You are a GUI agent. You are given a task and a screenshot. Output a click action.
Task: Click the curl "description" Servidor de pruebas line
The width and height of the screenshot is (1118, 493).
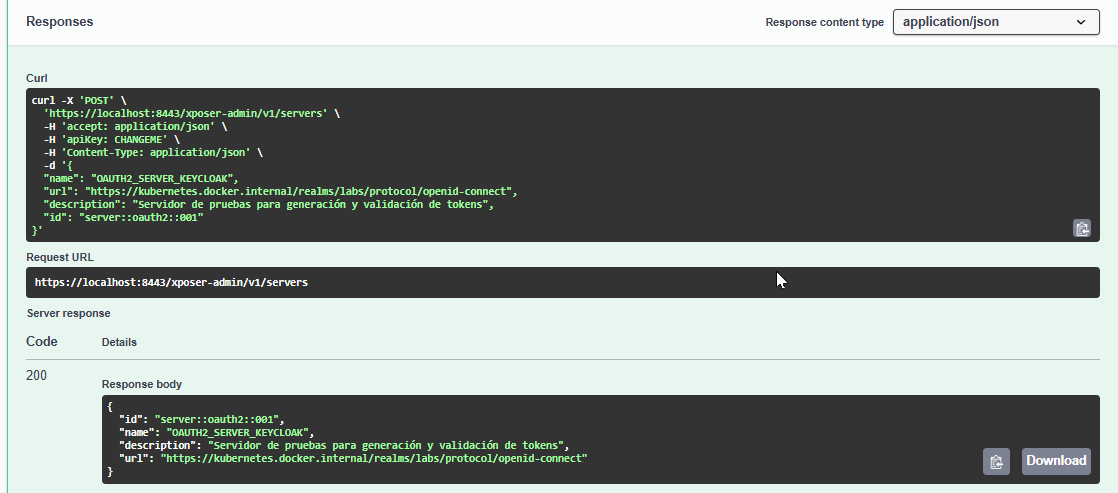click(x=269, y=205)
